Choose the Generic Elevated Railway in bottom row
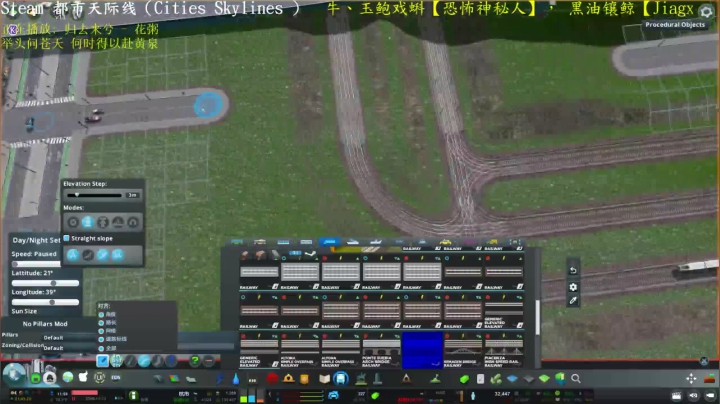This screenshot has height=404, width=720. tap(259, 351)
